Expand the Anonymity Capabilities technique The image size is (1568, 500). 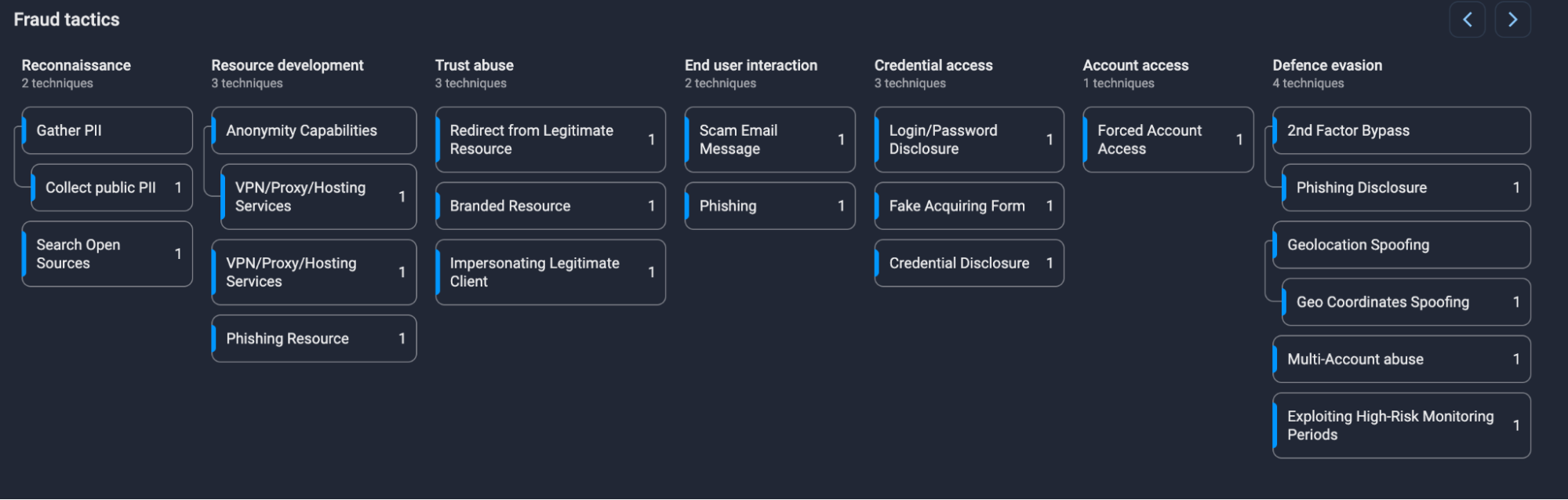pyautogui.click(x=314, y=130)
